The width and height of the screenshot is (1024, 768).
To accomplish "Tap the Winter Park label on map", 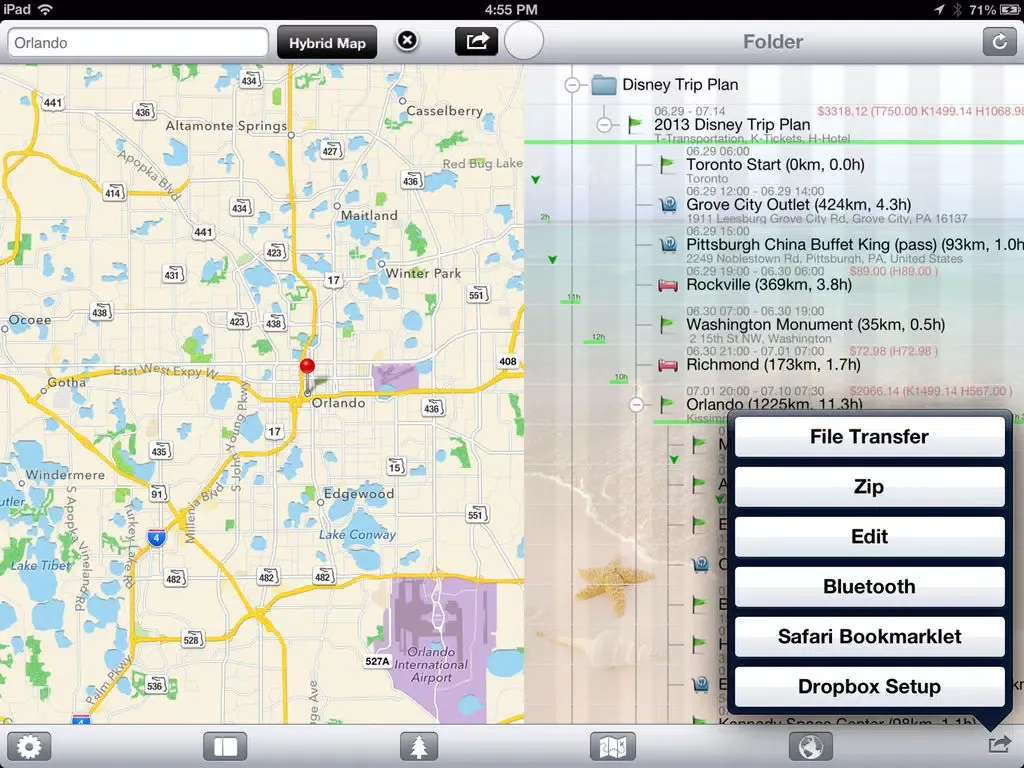I will point(423,273).
